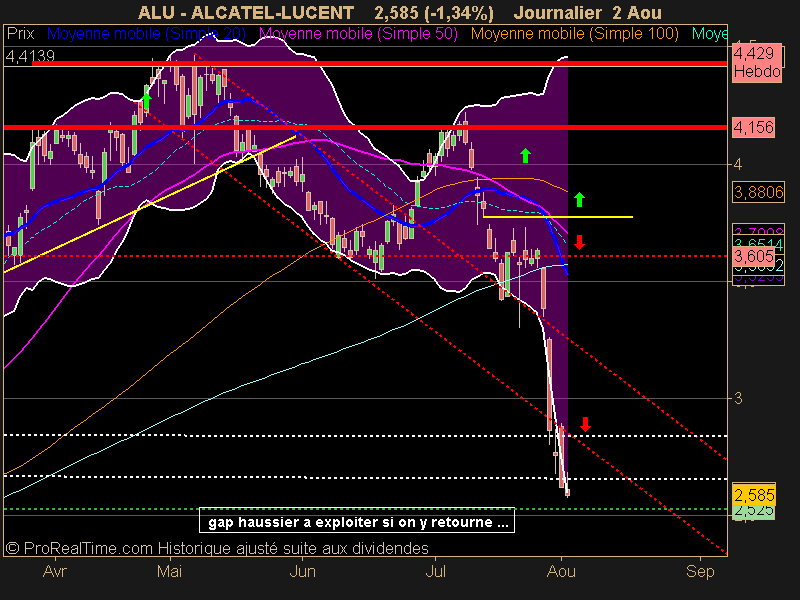Viewport: 800px width, 600px height.
Task: Click the 'Moyenne mobile (Simple 100)' legend label
Action: click(574, 34)
